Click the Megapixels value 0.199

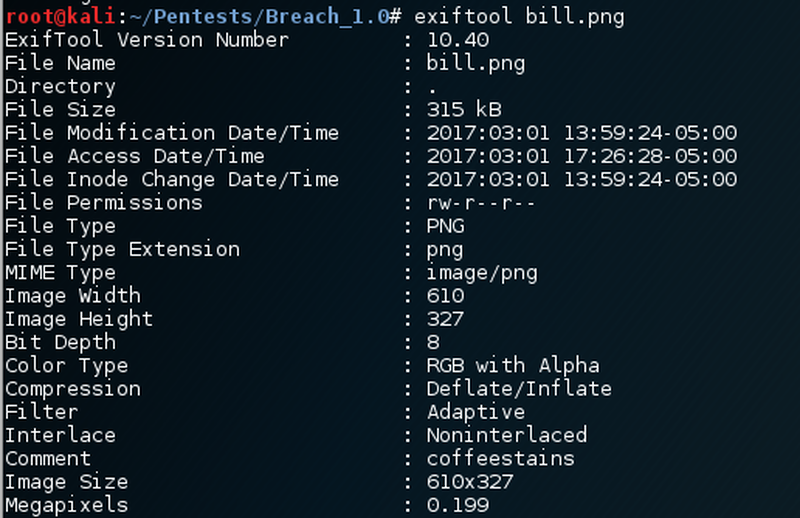[x=457, y=505]
